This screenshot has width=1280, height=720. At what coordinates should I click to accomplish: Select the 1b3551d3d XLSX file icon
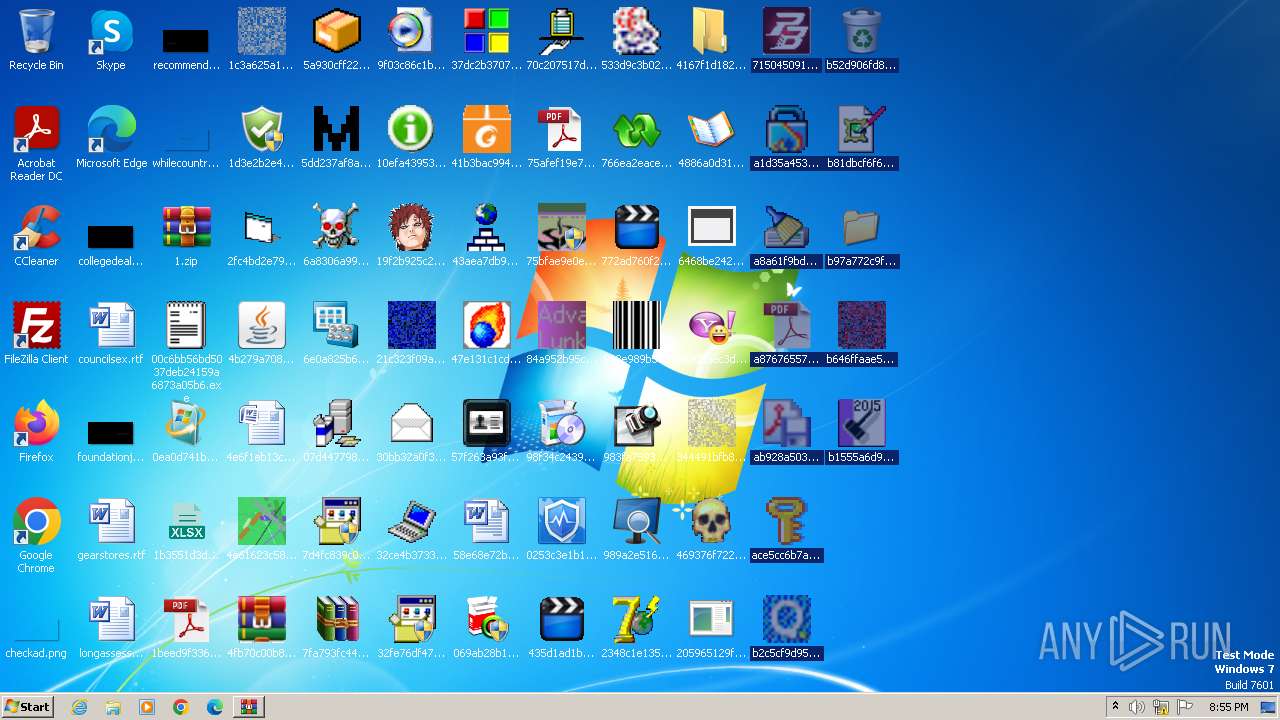186,530
